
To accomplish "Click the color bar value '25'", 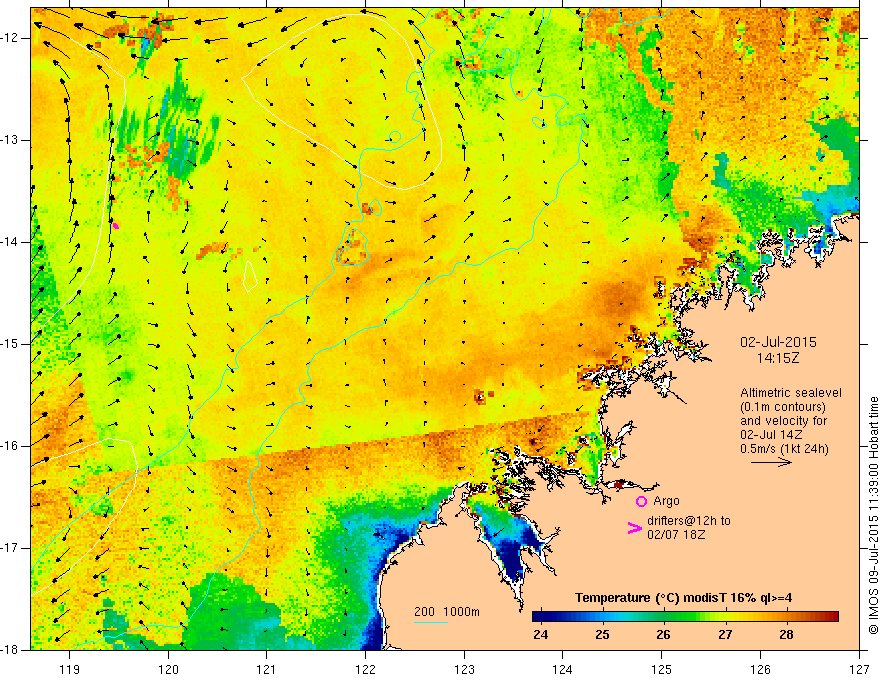I will 602,635.
